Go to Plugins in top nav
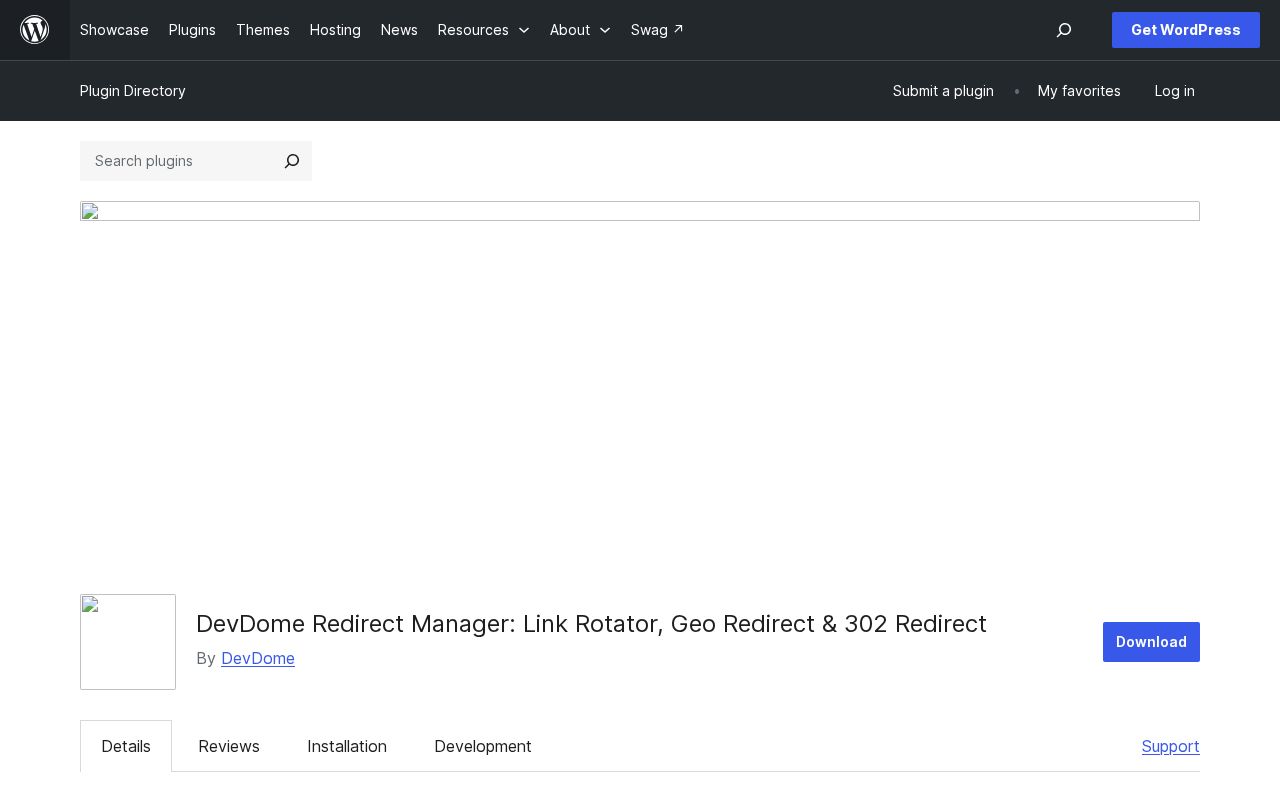The image size is (1280, 800). (x=192, y=30)
